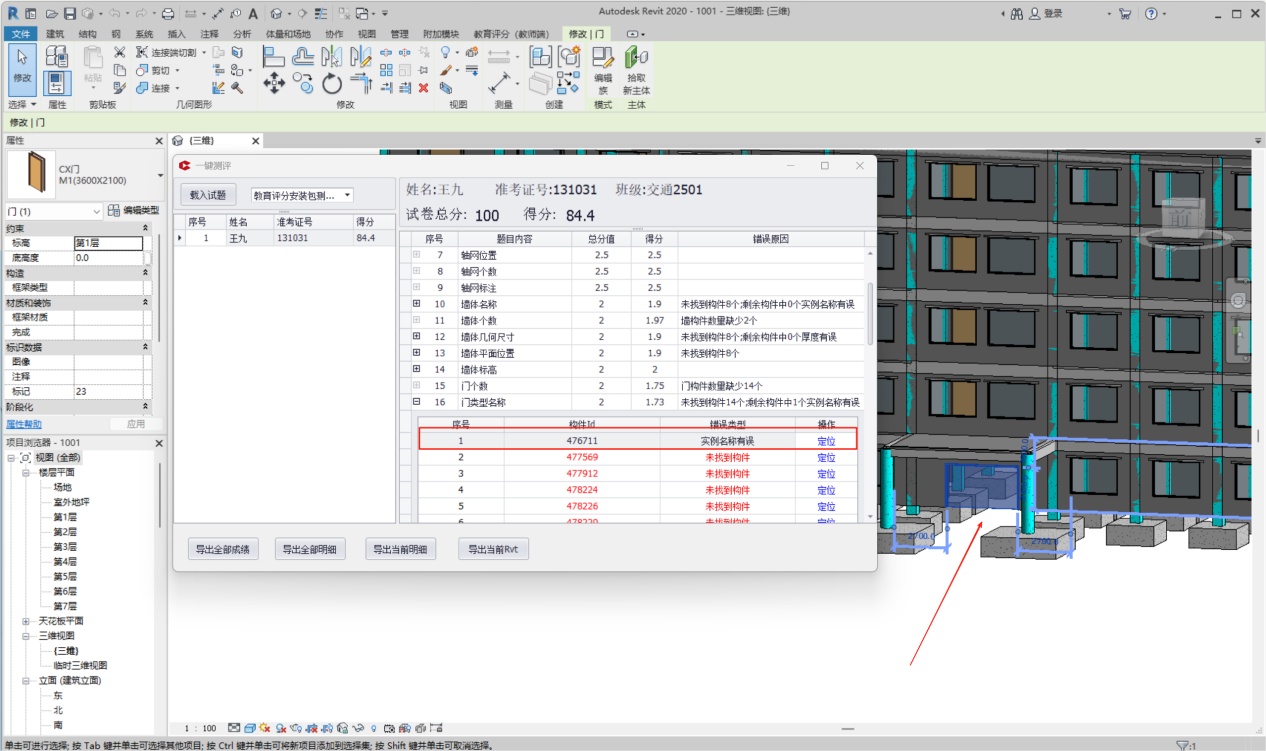Open the 属性 (Properties) ribbon button
The height and width of the screenshot is (751, 1266).
click(x=57, y=82)
